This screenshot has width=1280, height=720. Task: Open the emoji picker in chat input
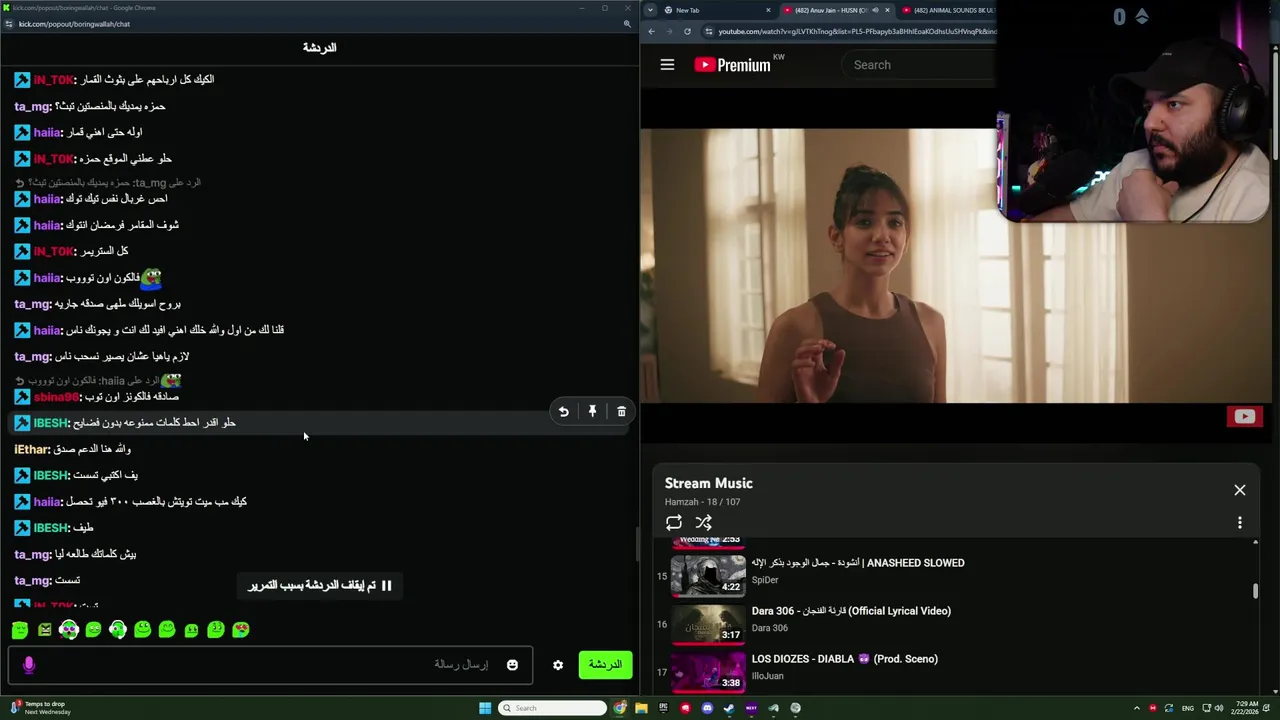(x=512, y=665)
